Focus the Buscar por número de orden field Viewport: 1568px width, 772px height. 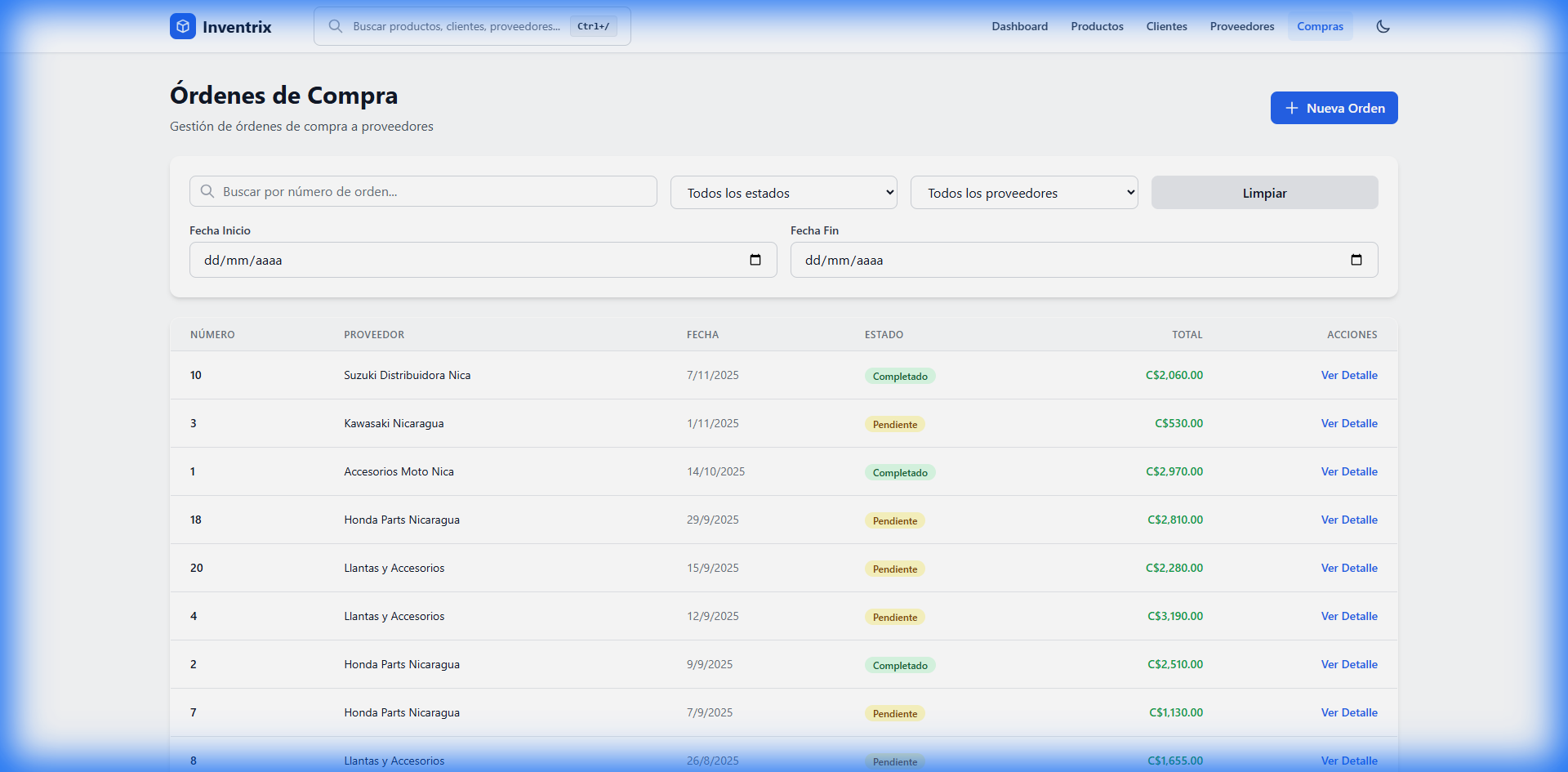[433, 191]
